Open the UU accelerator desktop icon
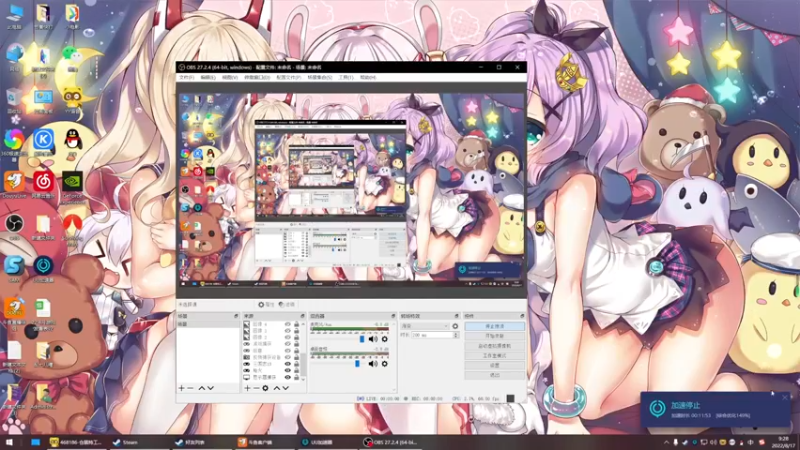 [43, 268]
